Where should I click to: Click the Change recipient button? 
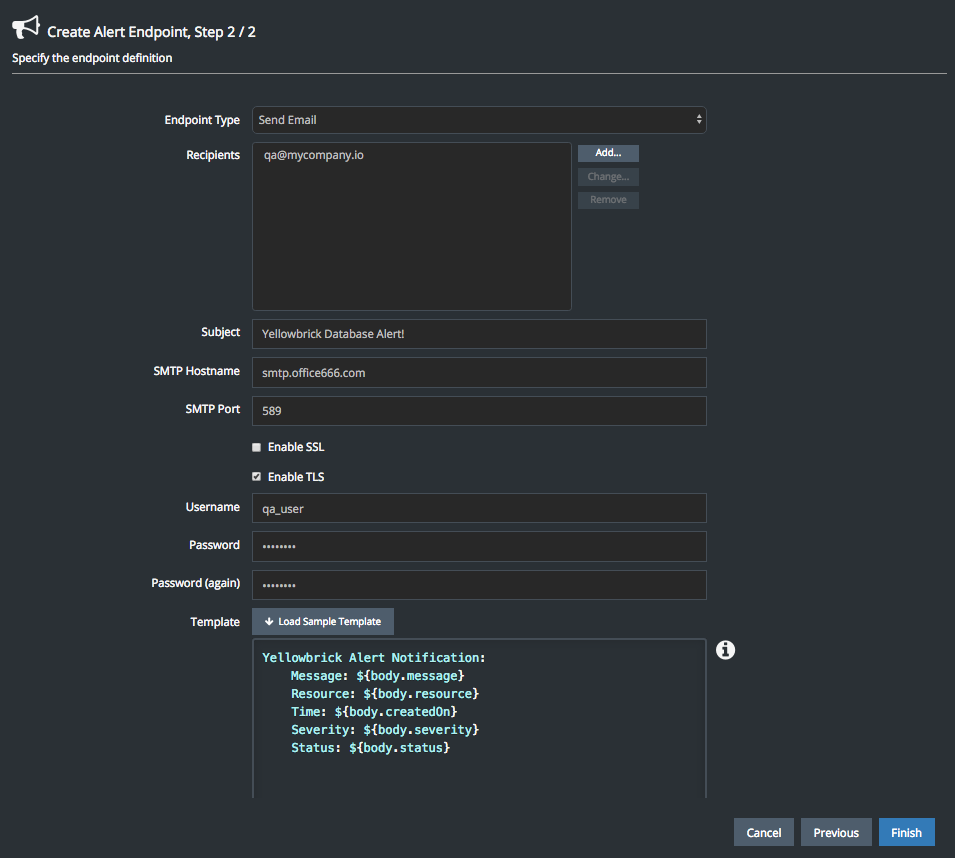[608, 177]
